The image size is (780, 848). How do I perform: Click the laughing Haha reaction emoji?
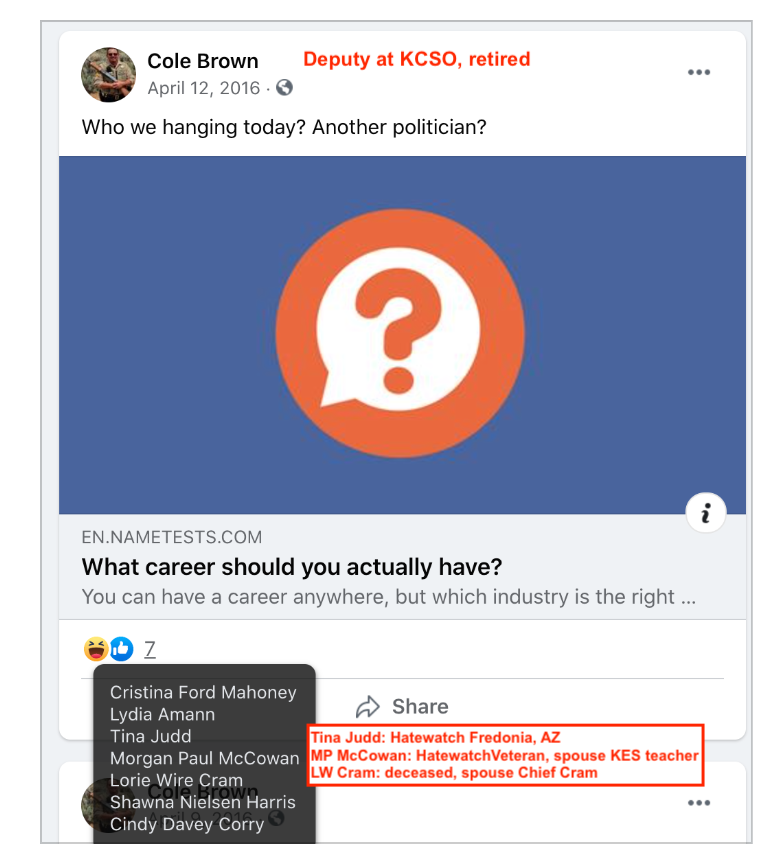(96, 649)
